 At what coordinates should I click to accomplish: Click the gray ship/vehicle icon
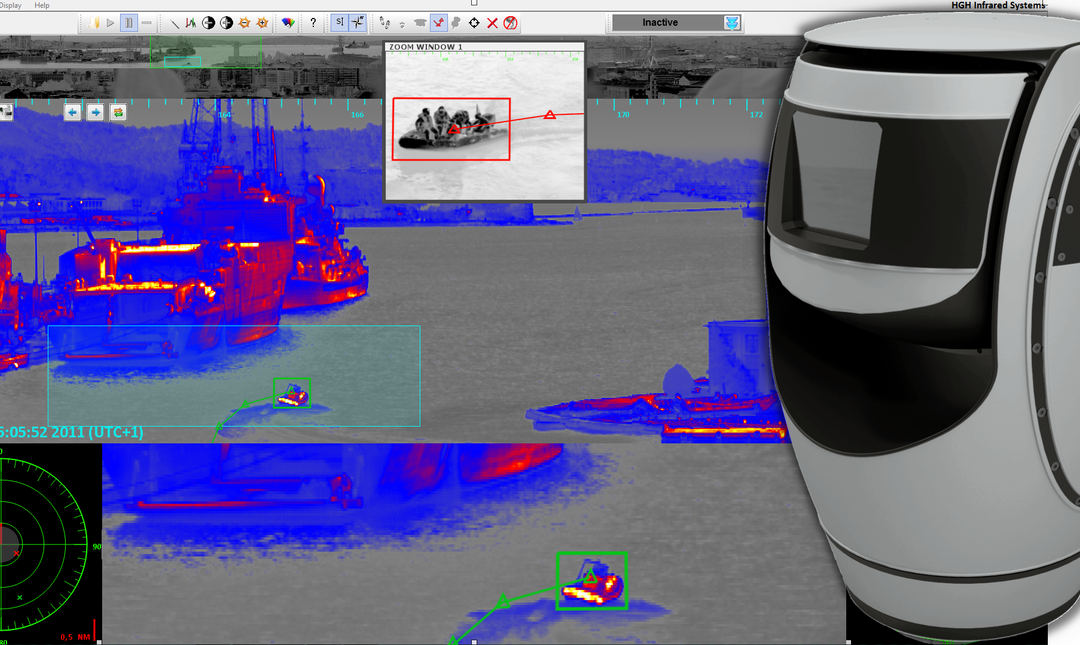click(x=420, y=23)
